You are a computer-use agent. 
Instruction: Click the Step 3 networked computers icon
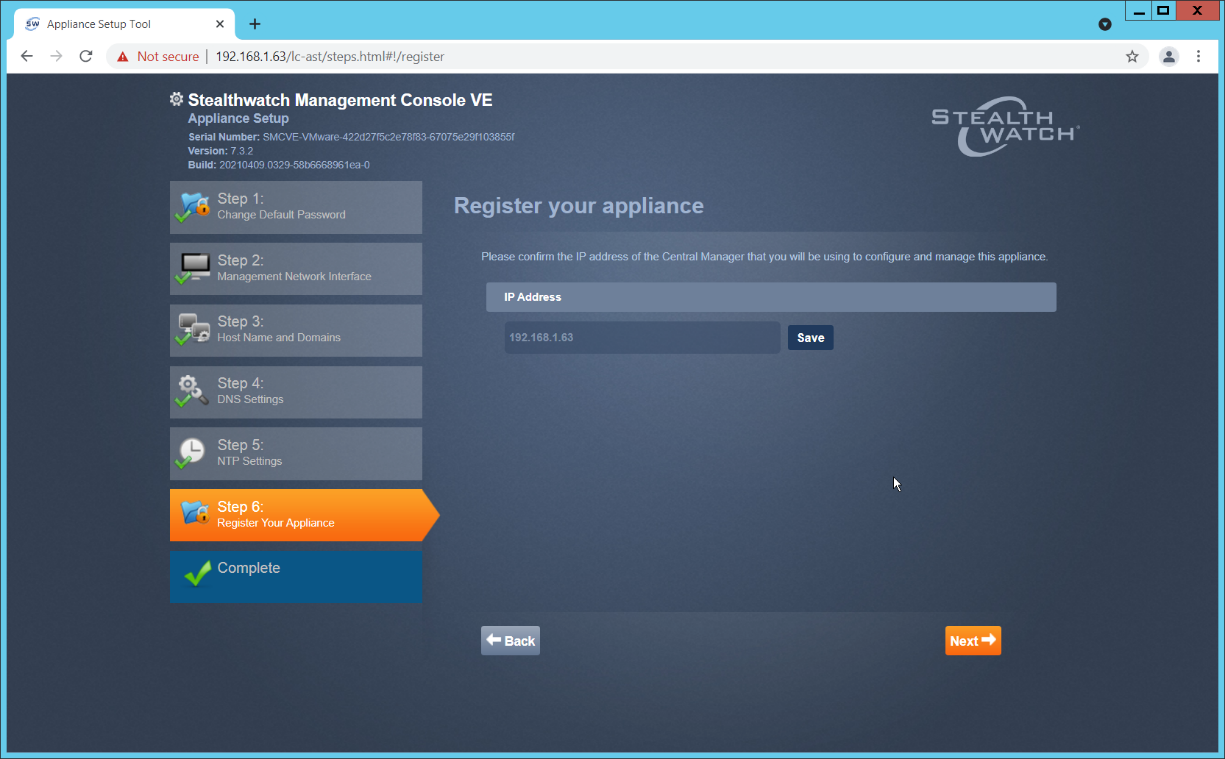tap(193, 330)
